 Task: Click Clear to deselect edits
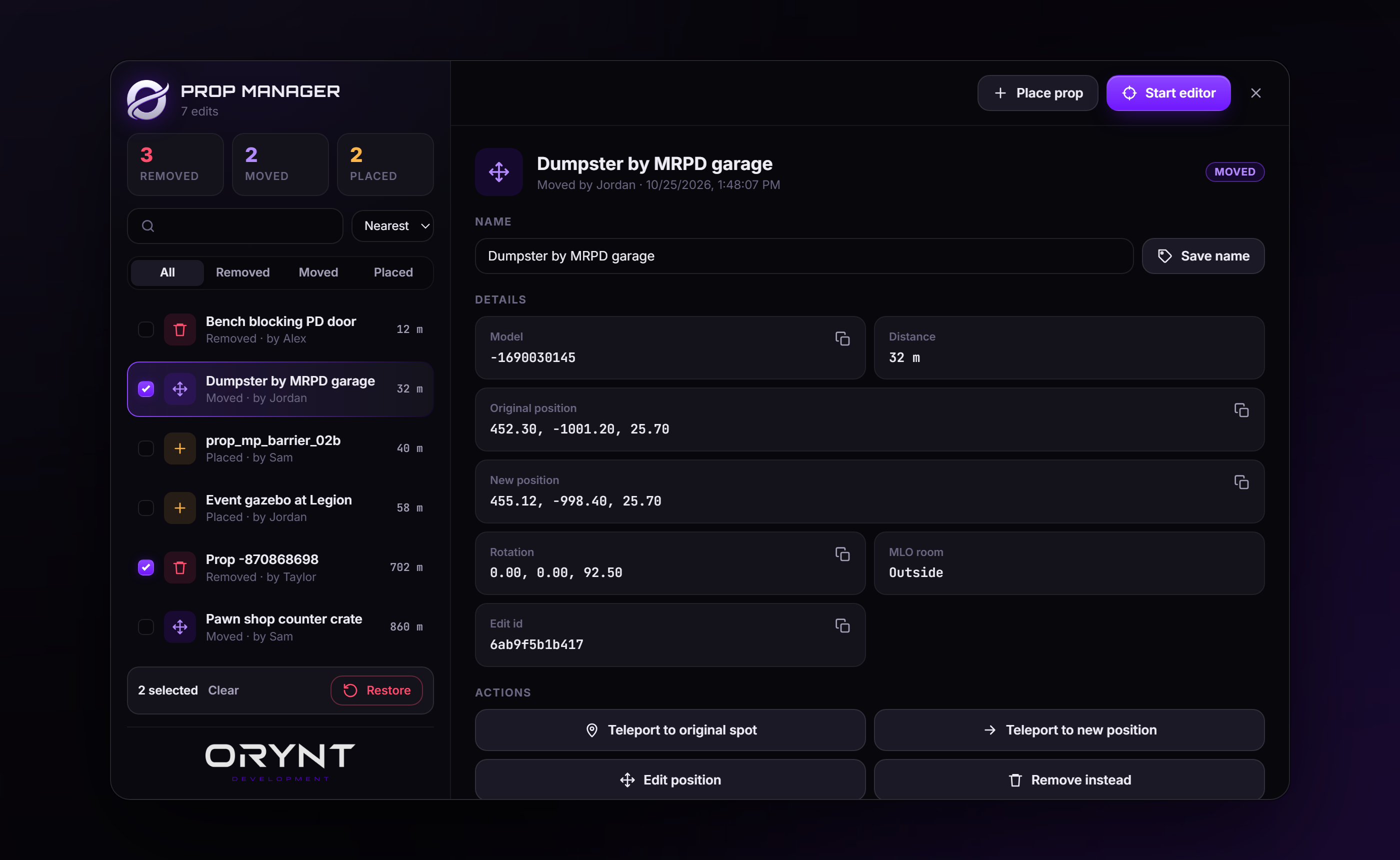[223, 690]
